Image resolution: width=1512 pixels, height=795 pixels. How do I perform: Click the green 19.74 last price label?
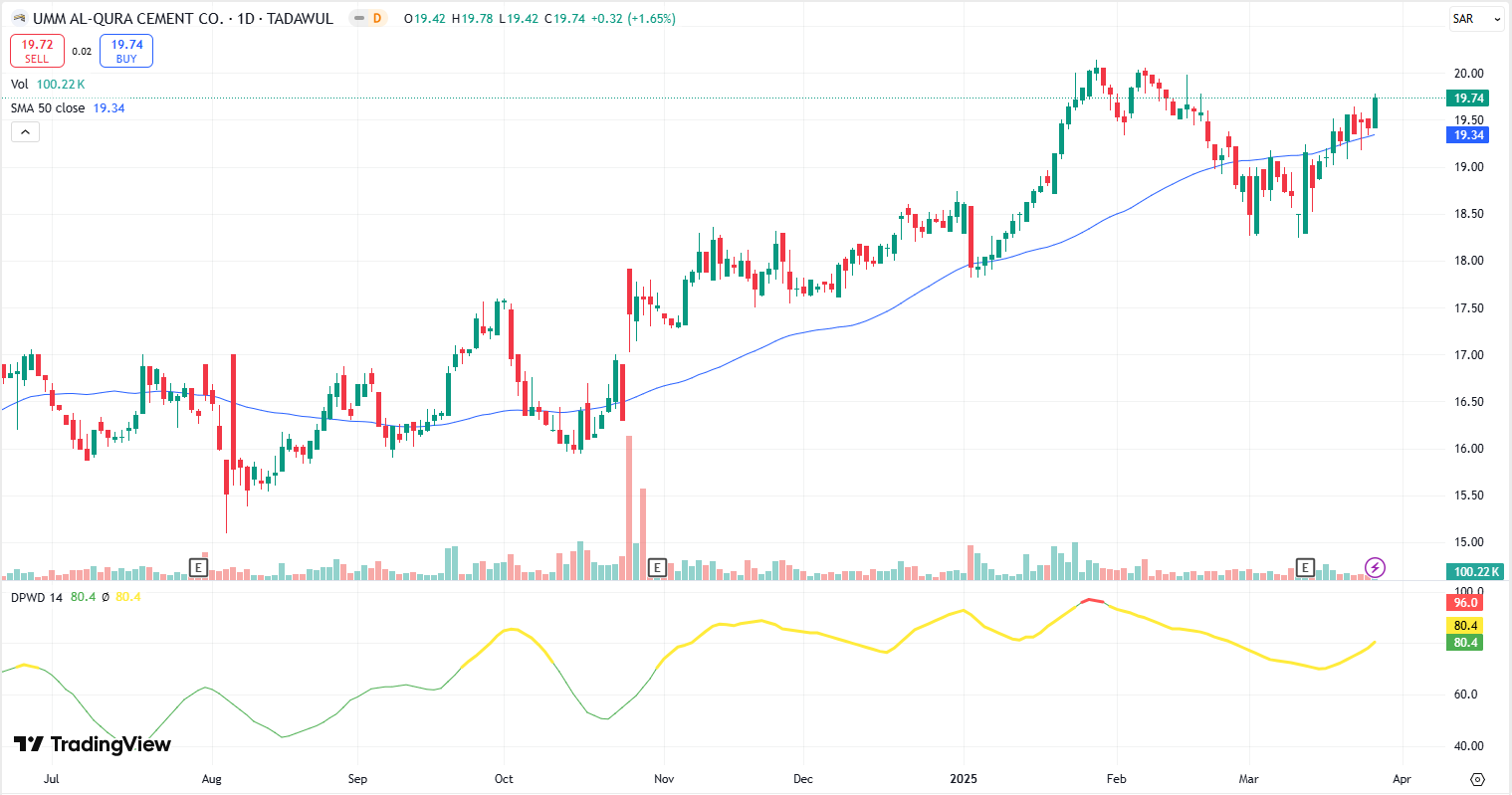1468,99
